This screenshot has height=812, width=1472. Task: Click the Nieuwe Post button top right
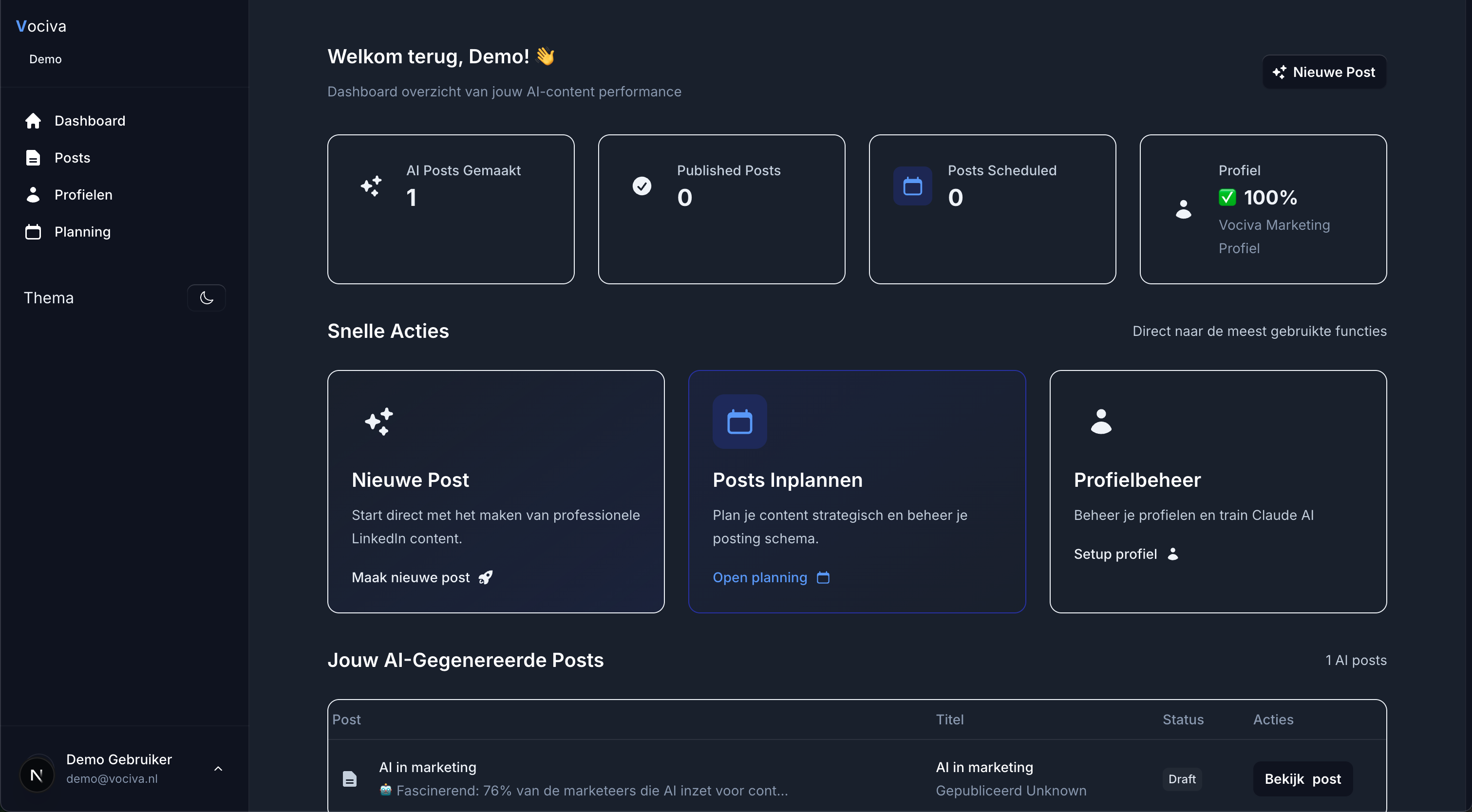click(1324, 72)
